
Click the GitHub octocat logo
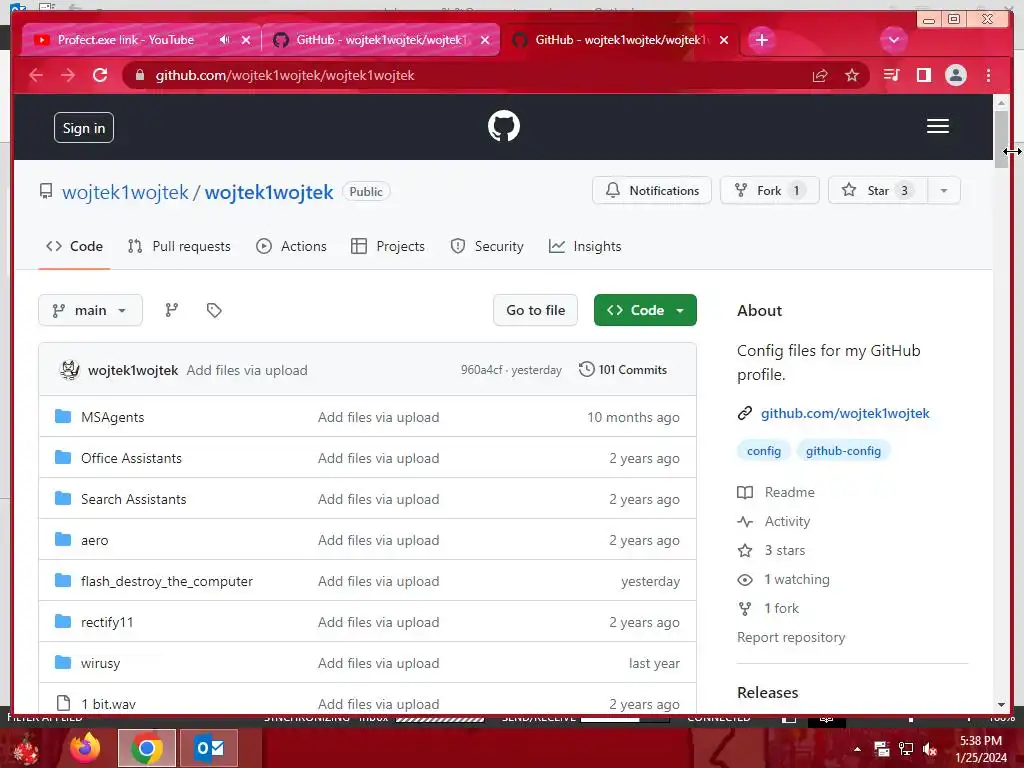tap(504, 126)
